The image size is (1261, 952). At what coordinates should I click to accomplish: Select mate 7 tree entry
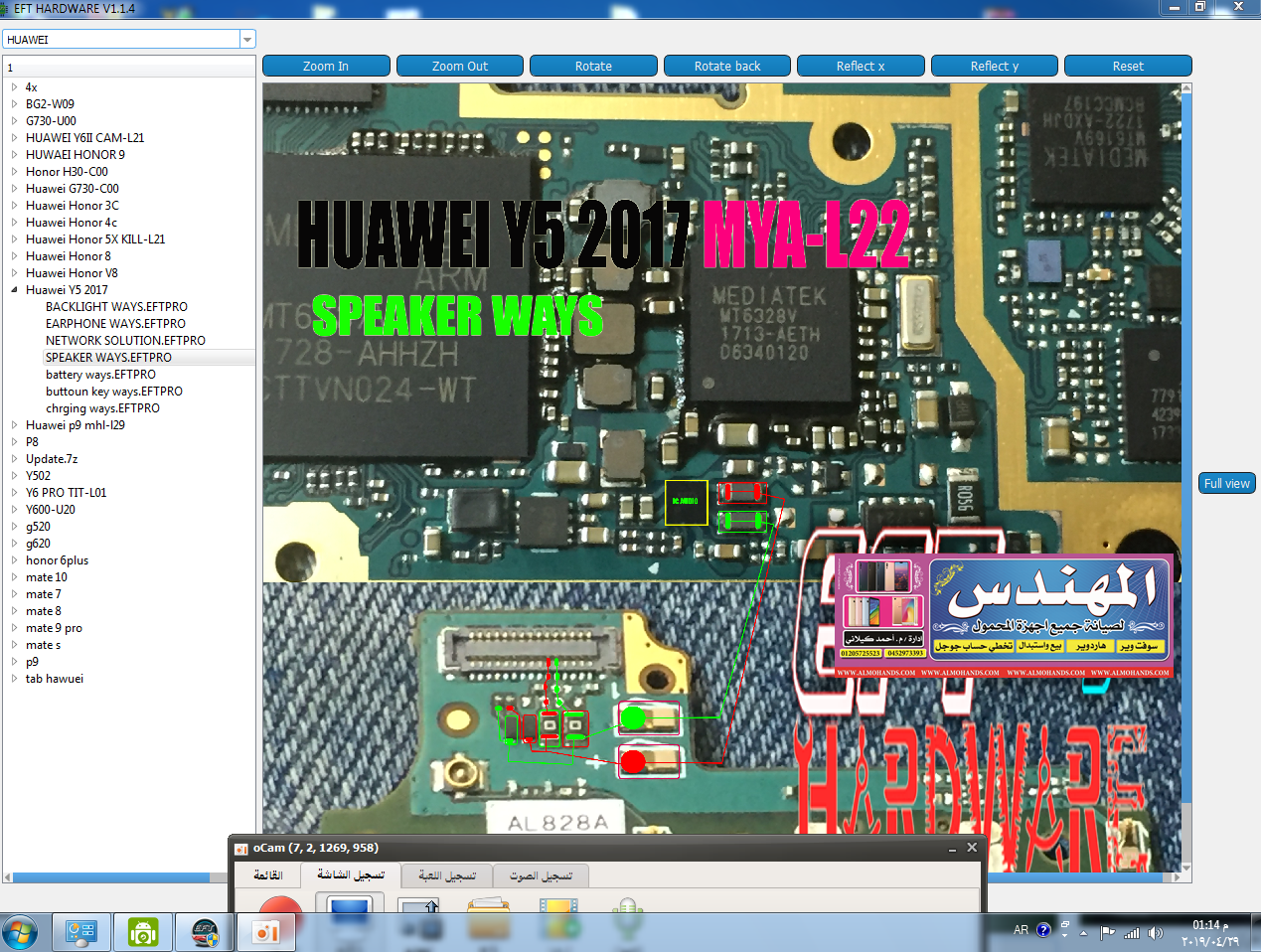point(44,594)
